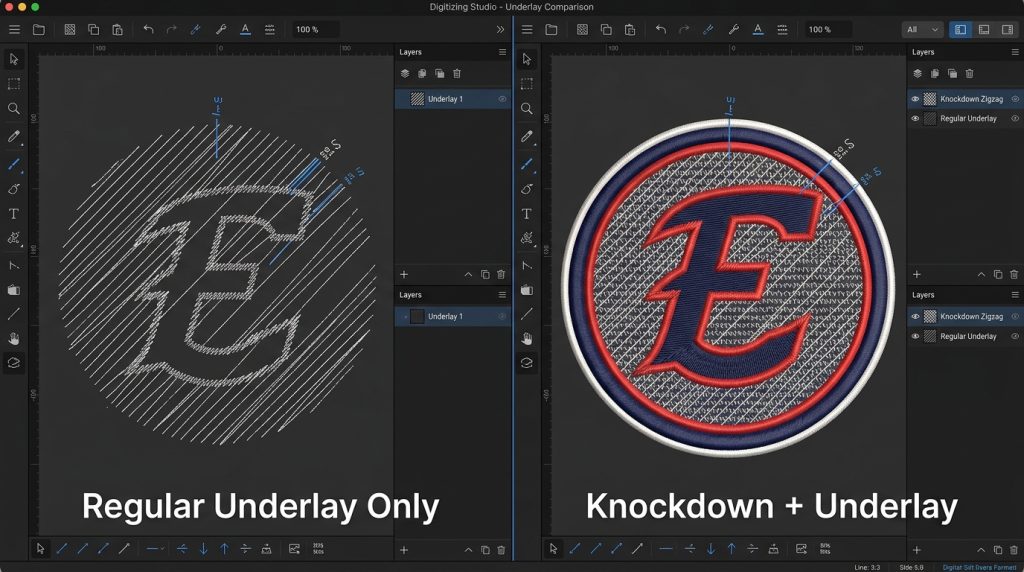The height and width of the screenshot is (572, 1024).
Task: Open the options menu of upper right Layers panel
Action: pos(1015,52)
